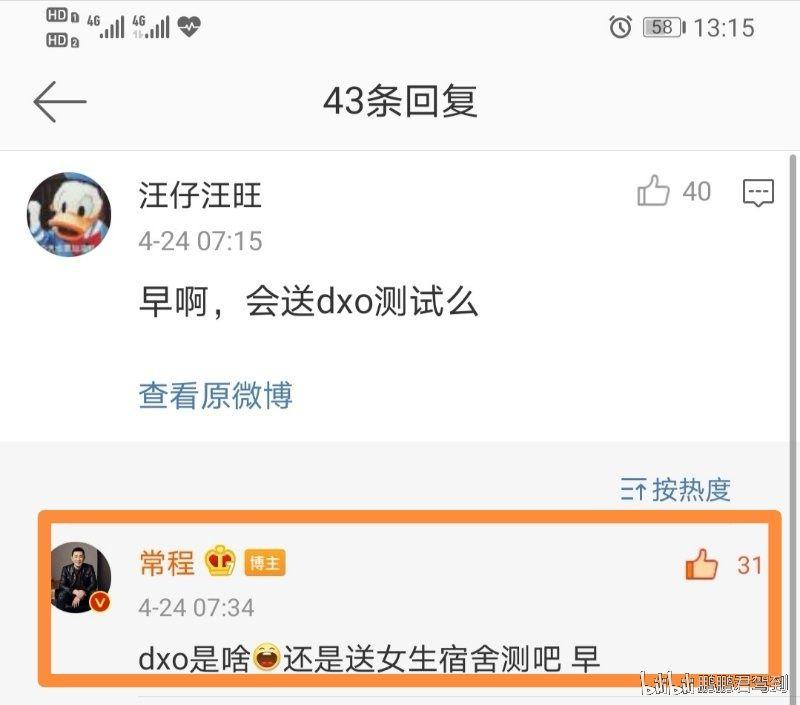Tap the battery indicator showing 58
Screen dimensions: 800x705
click(x=664, y=27)
